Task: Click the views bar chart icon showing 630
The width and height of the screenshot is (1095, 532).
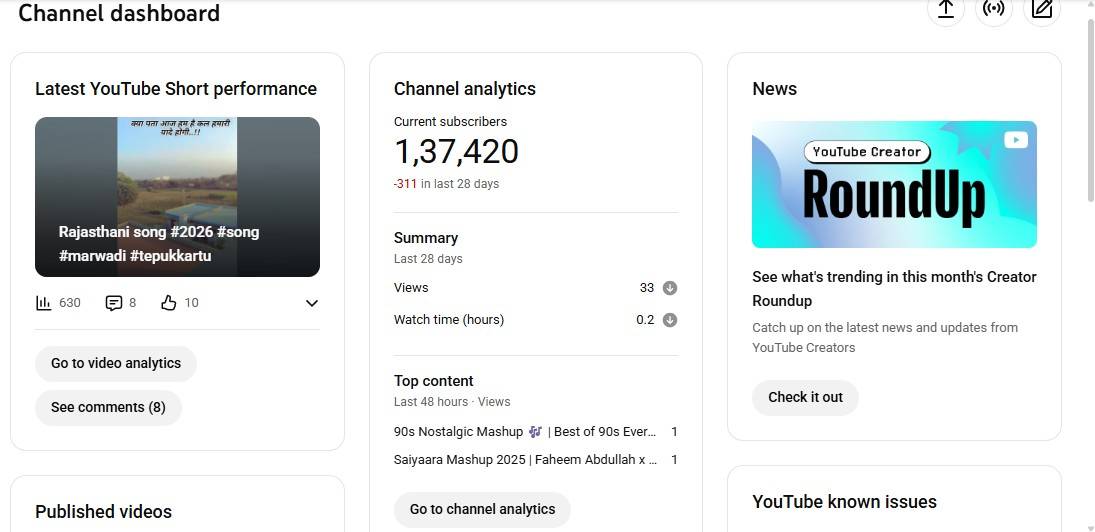Action: pyautogui.click(x=44, y=303)
